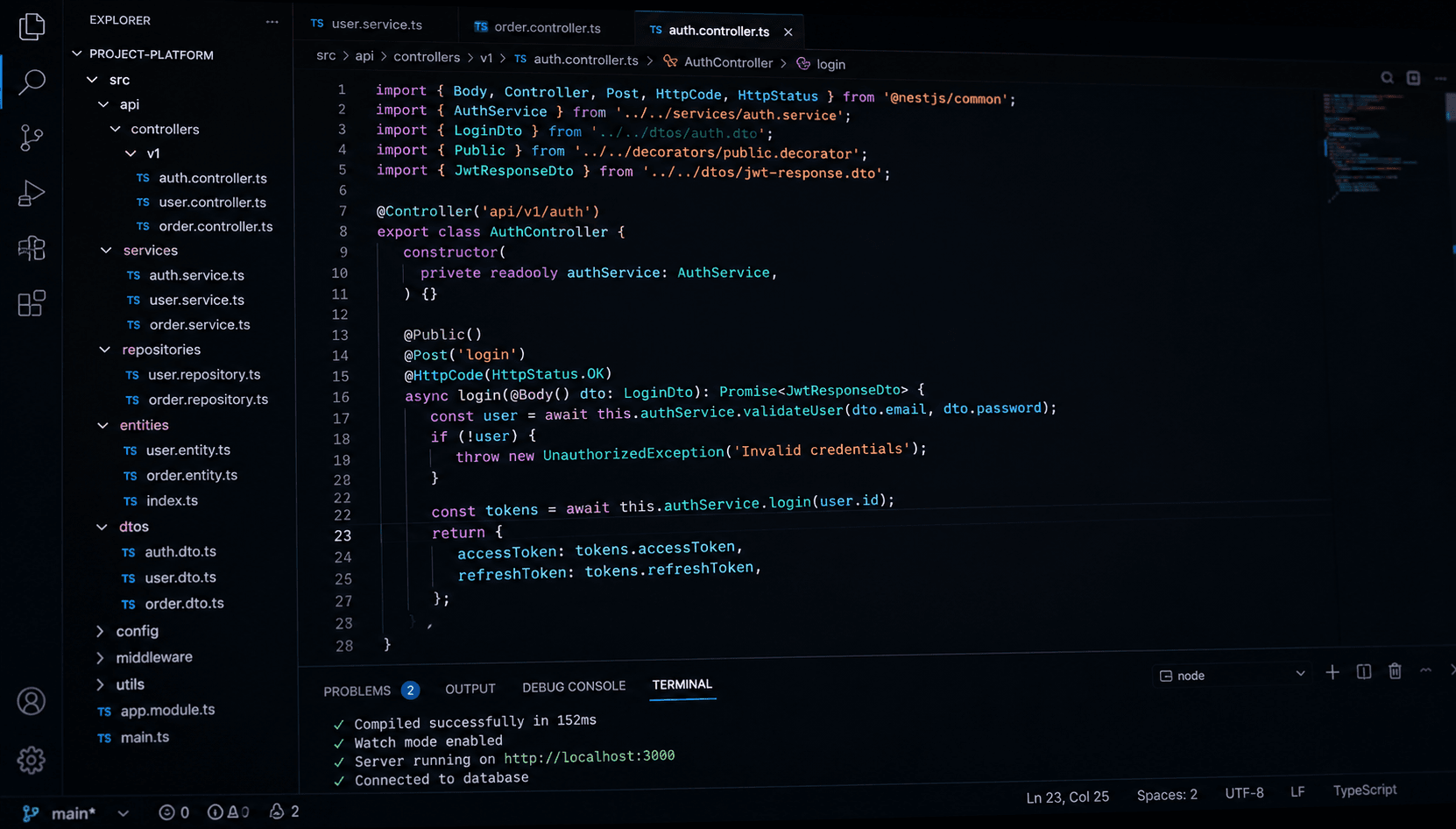Click TypeScript language mode in status bar
This screenshot has width=1456, height=829.
[x=1365, y=790]
